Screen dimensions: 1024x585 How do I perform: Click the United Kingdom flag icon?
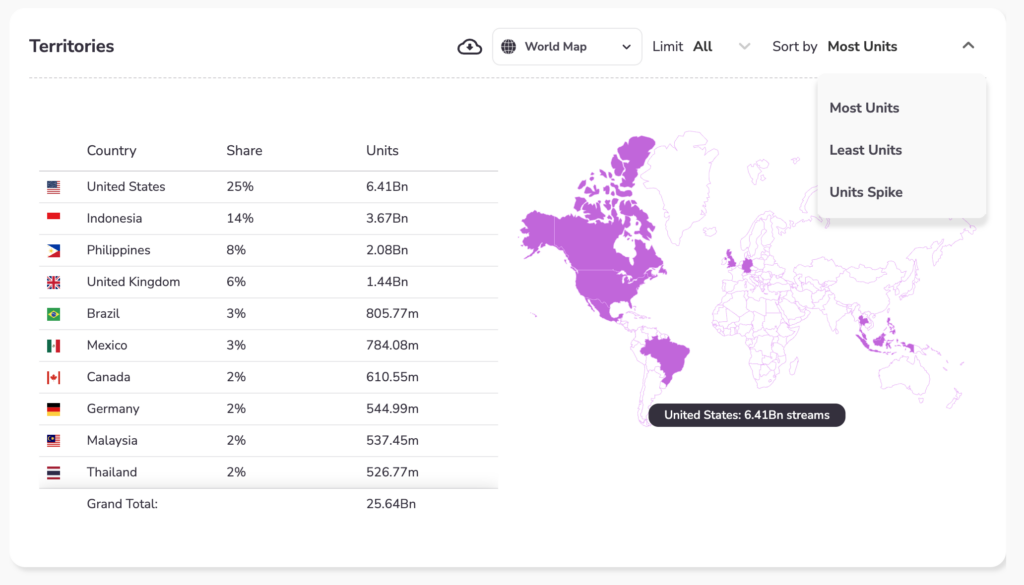click(53, 282)
